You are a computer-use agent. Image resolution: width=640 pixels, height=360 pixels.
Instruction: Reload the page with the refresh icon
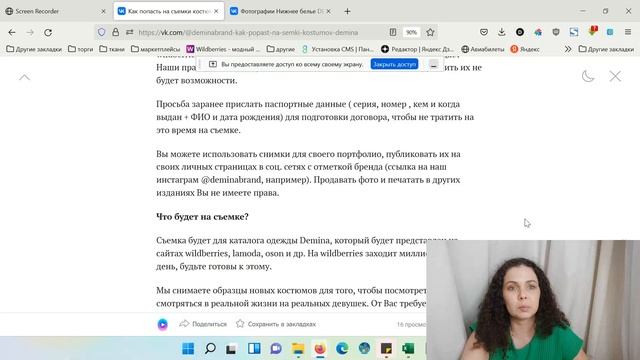[x=48, y=32]
